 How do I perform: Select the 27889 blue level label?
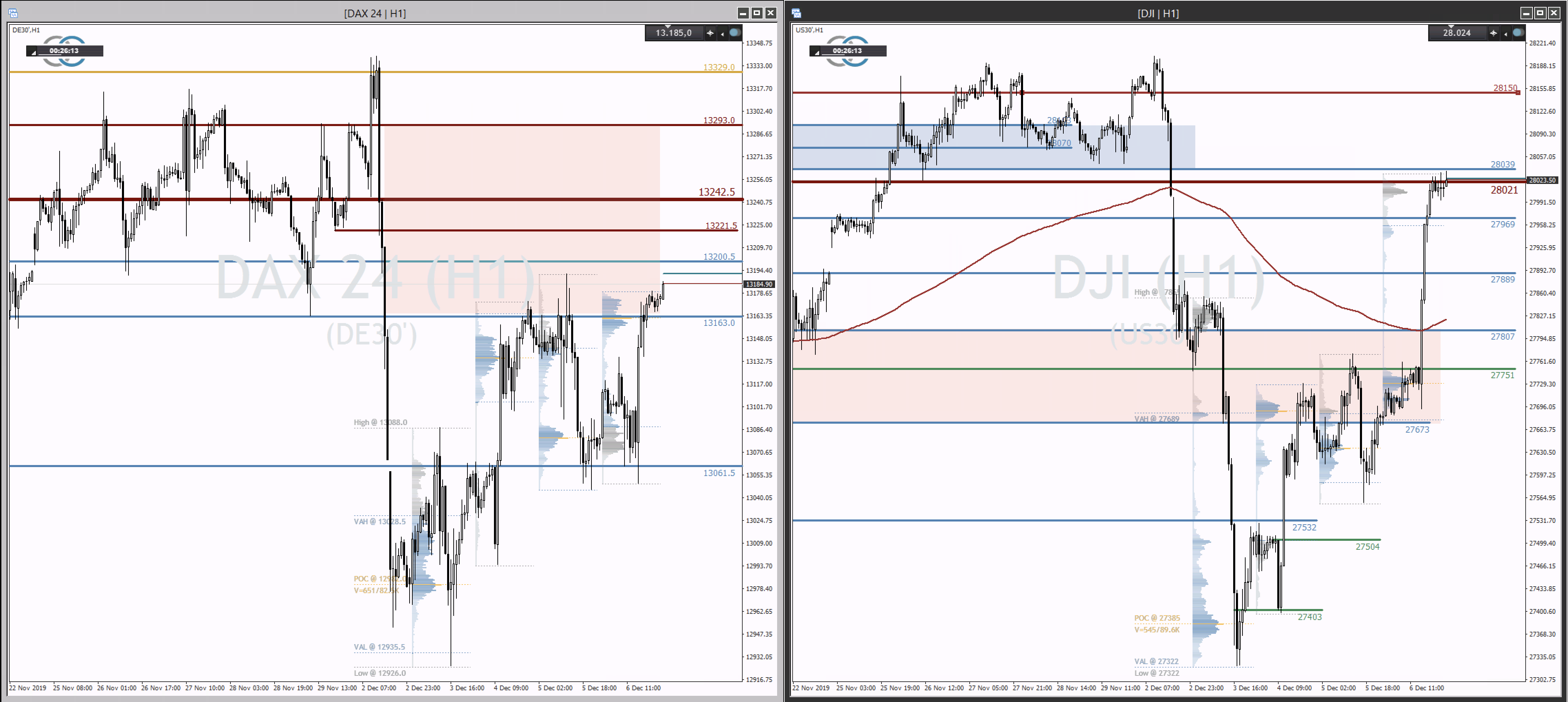tap(1502, 279)
